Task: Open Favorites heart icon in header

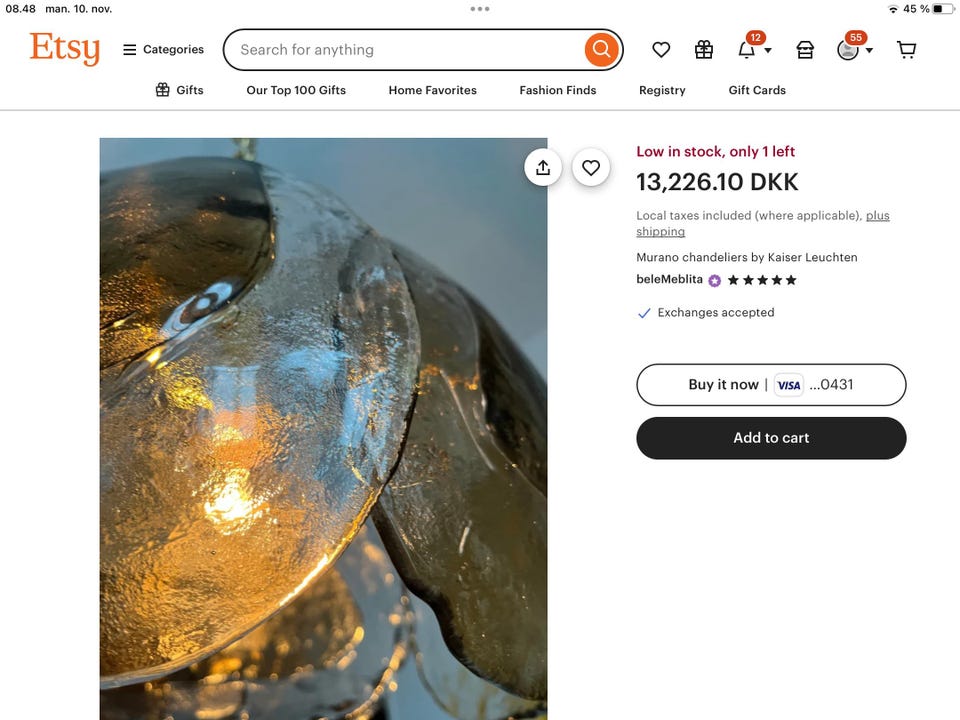Action: coord(661,50)
